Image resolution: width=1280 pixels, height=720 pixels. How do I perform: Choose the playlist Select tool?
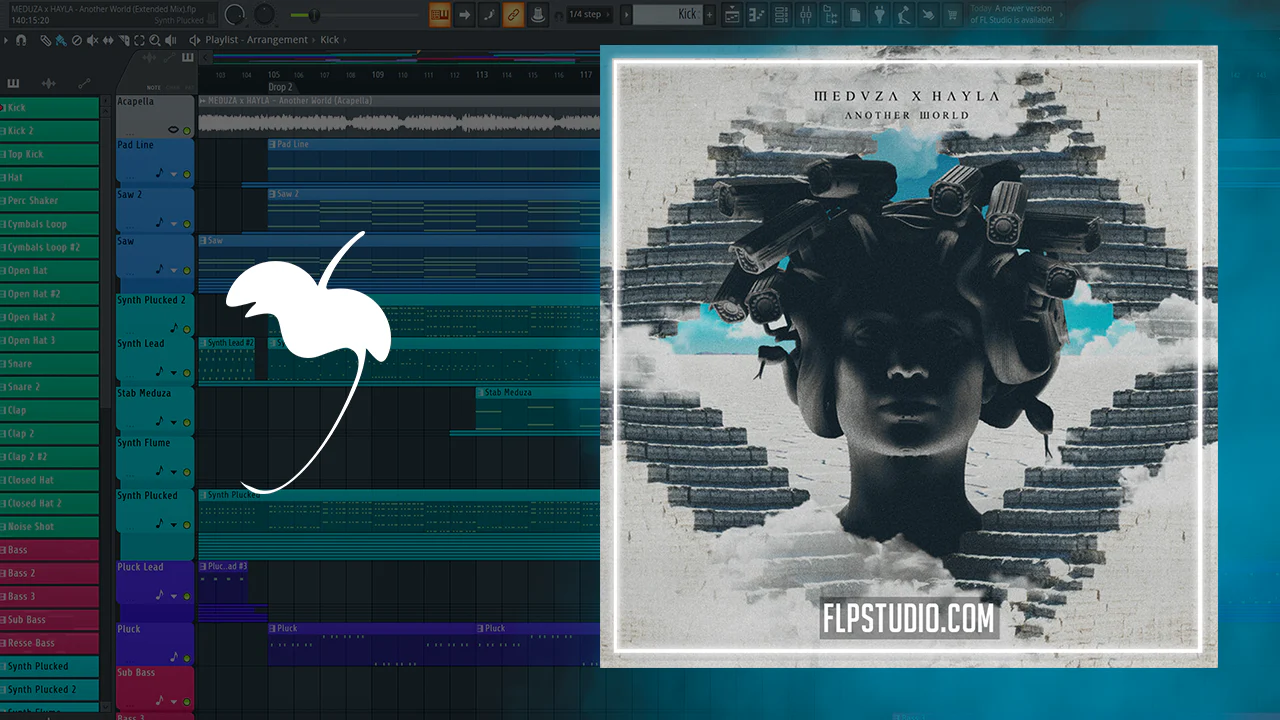pyautogui.click(x=140, y=40)
